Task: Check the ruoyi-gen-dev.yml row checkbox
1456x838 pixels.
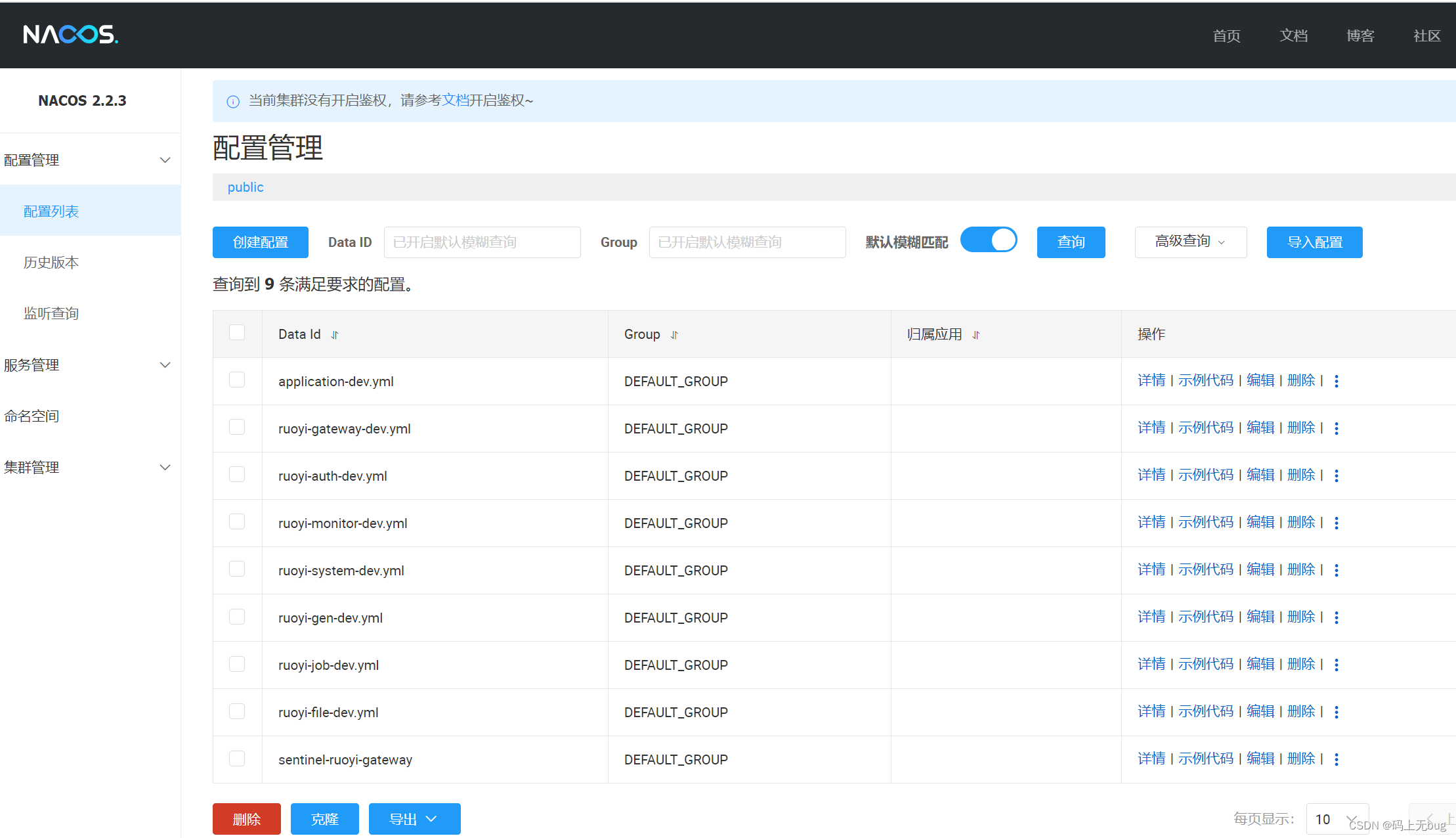Action: (x=237, y=616)
